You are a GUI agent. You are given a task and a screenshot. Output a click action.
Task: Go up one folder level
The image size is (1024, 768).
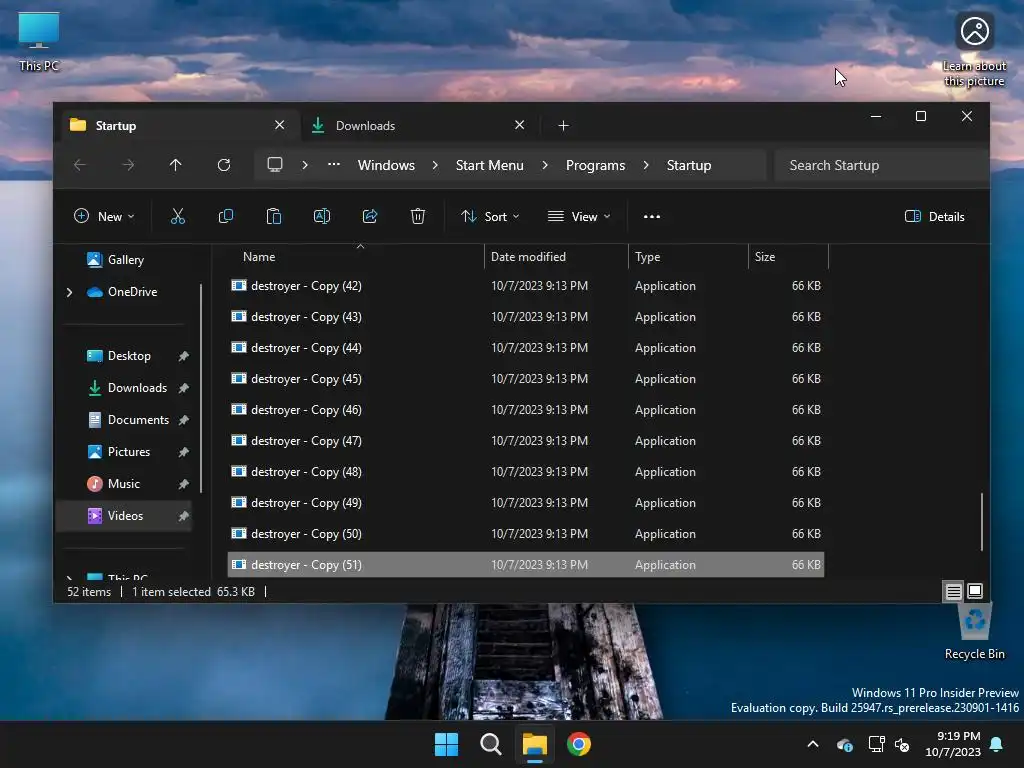point(176,165)
